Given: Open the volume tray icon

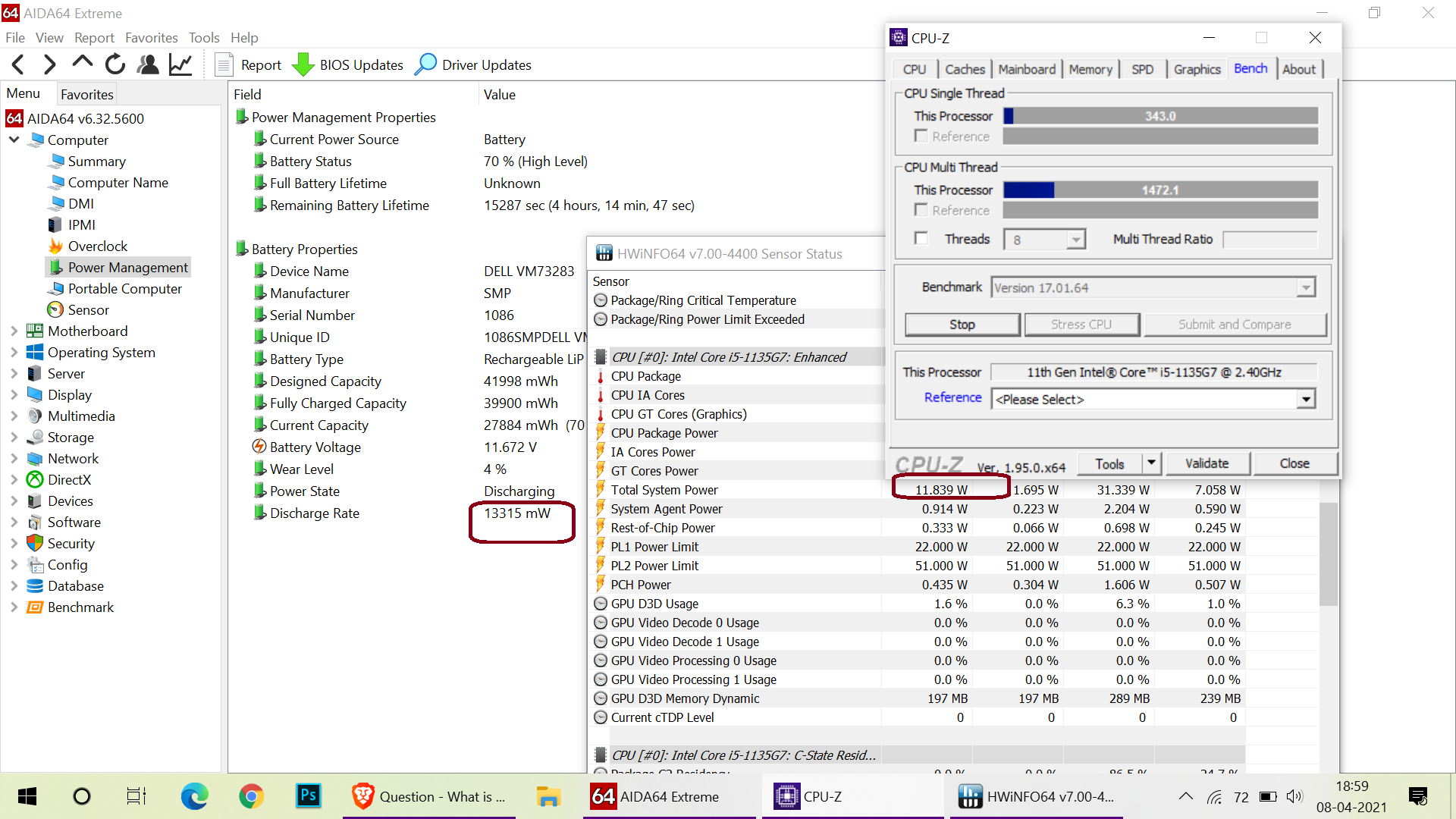Looking at the screenshot, I should point(1294,796).
